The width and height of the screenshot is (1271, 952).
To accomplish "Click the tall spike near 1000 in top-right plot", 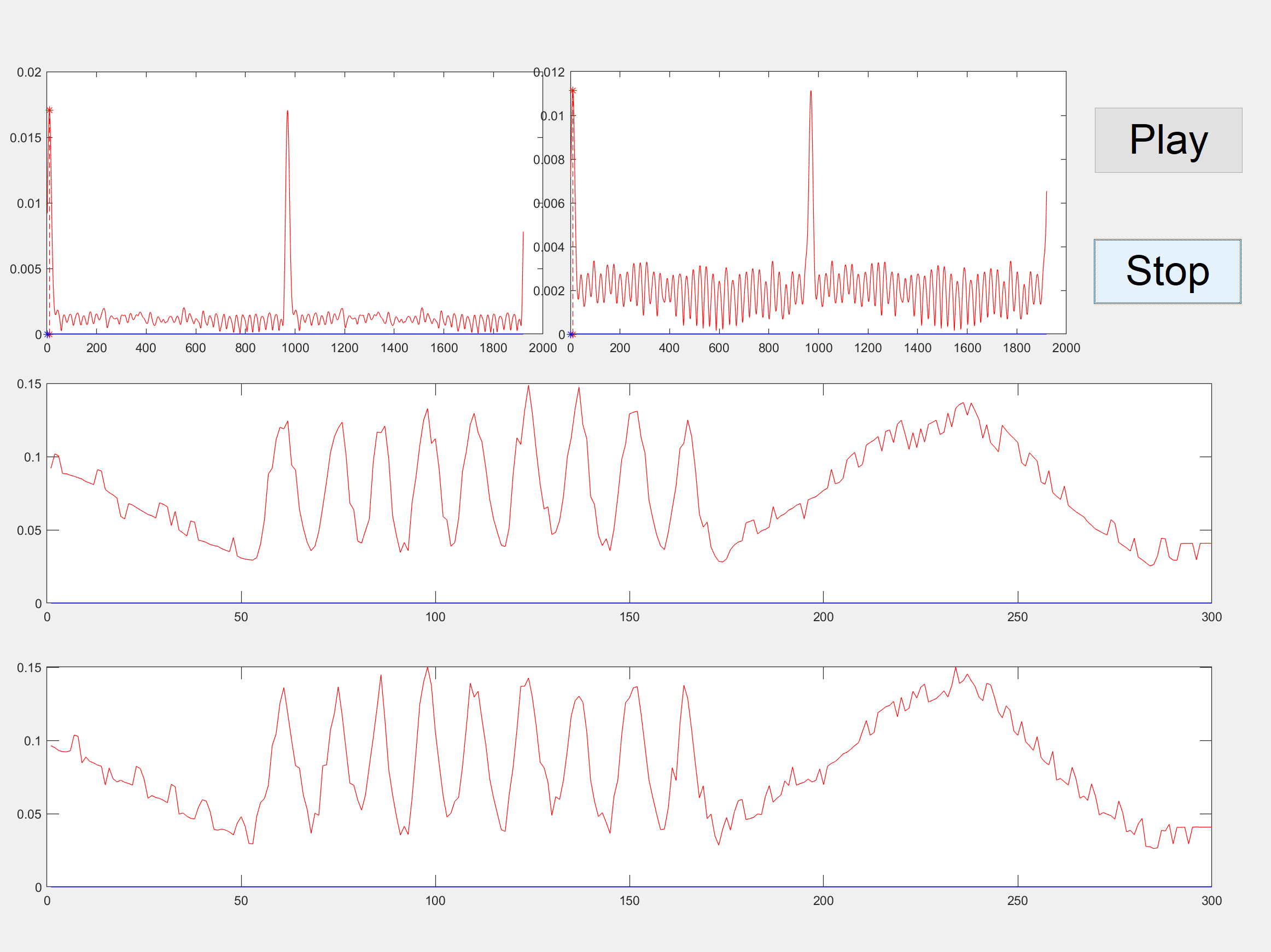I will coord(811,92).
